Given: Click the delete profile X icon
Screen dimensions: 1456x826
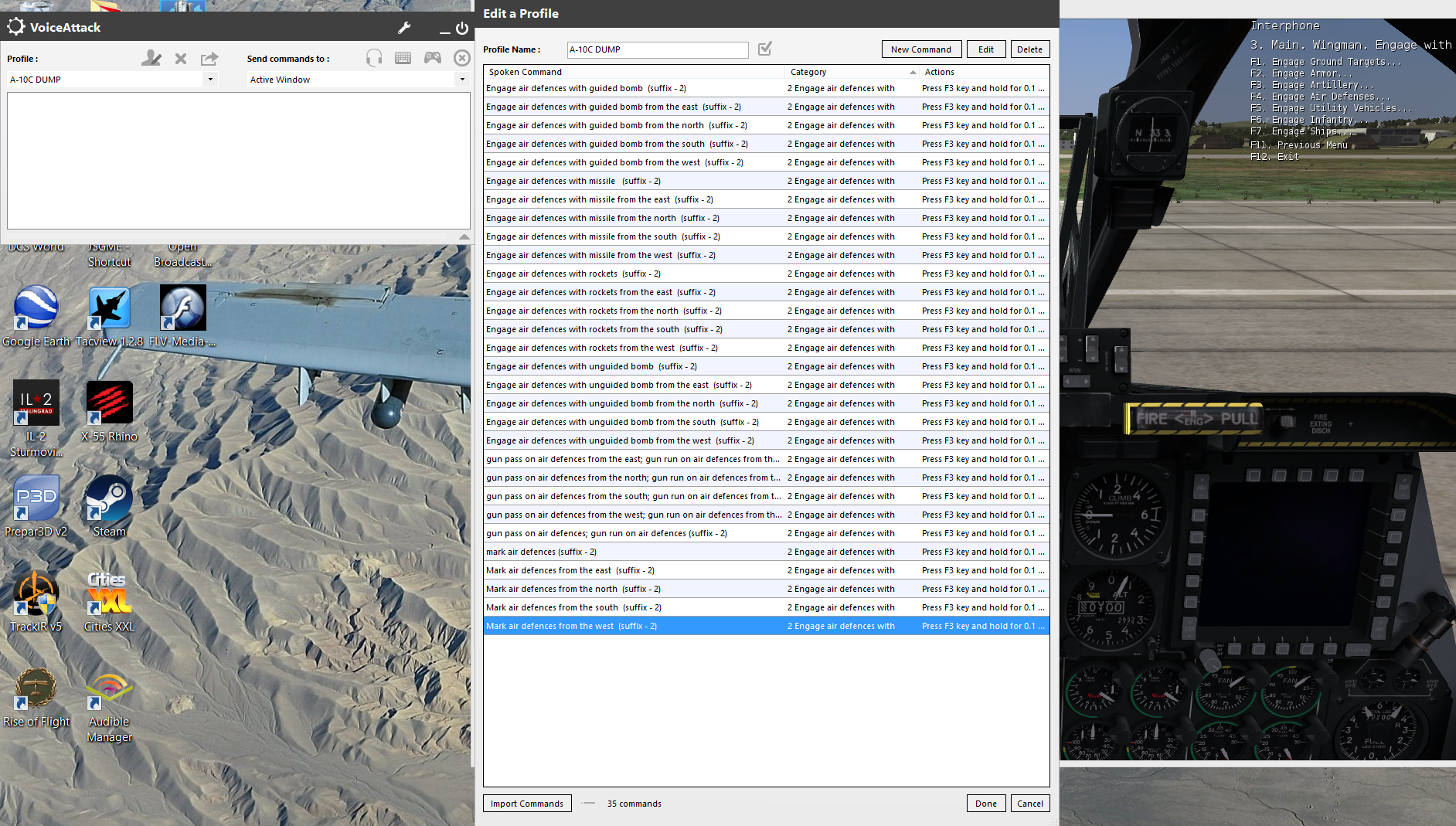Looking at the screenshot, I should click(181, 58).
